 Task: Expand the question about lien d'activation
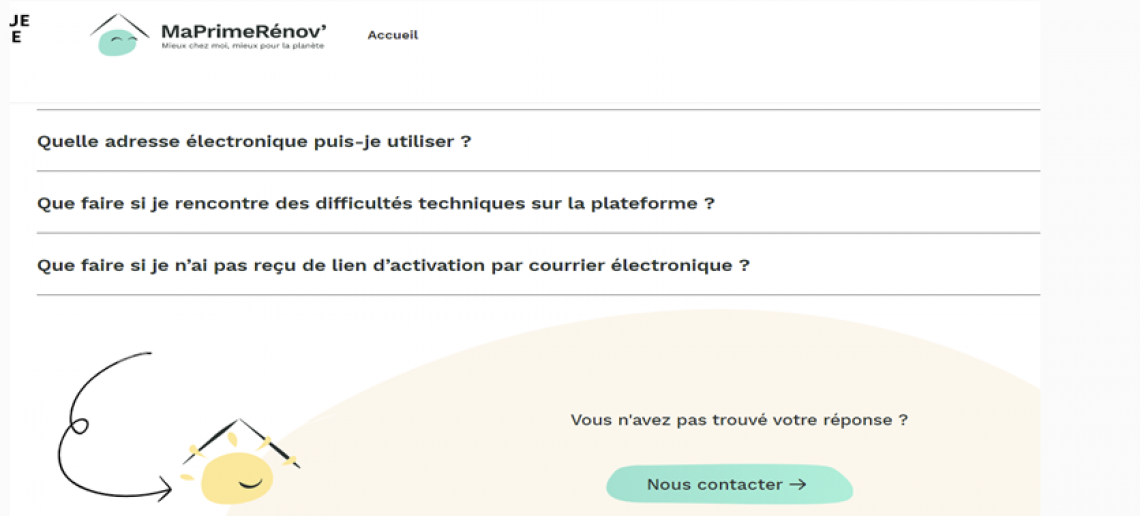(x=393, y=265)
